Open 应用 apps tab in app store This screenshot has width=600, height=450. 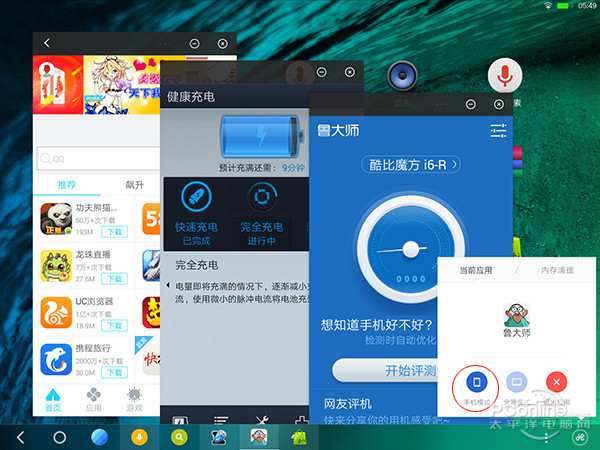click(93, 400)
